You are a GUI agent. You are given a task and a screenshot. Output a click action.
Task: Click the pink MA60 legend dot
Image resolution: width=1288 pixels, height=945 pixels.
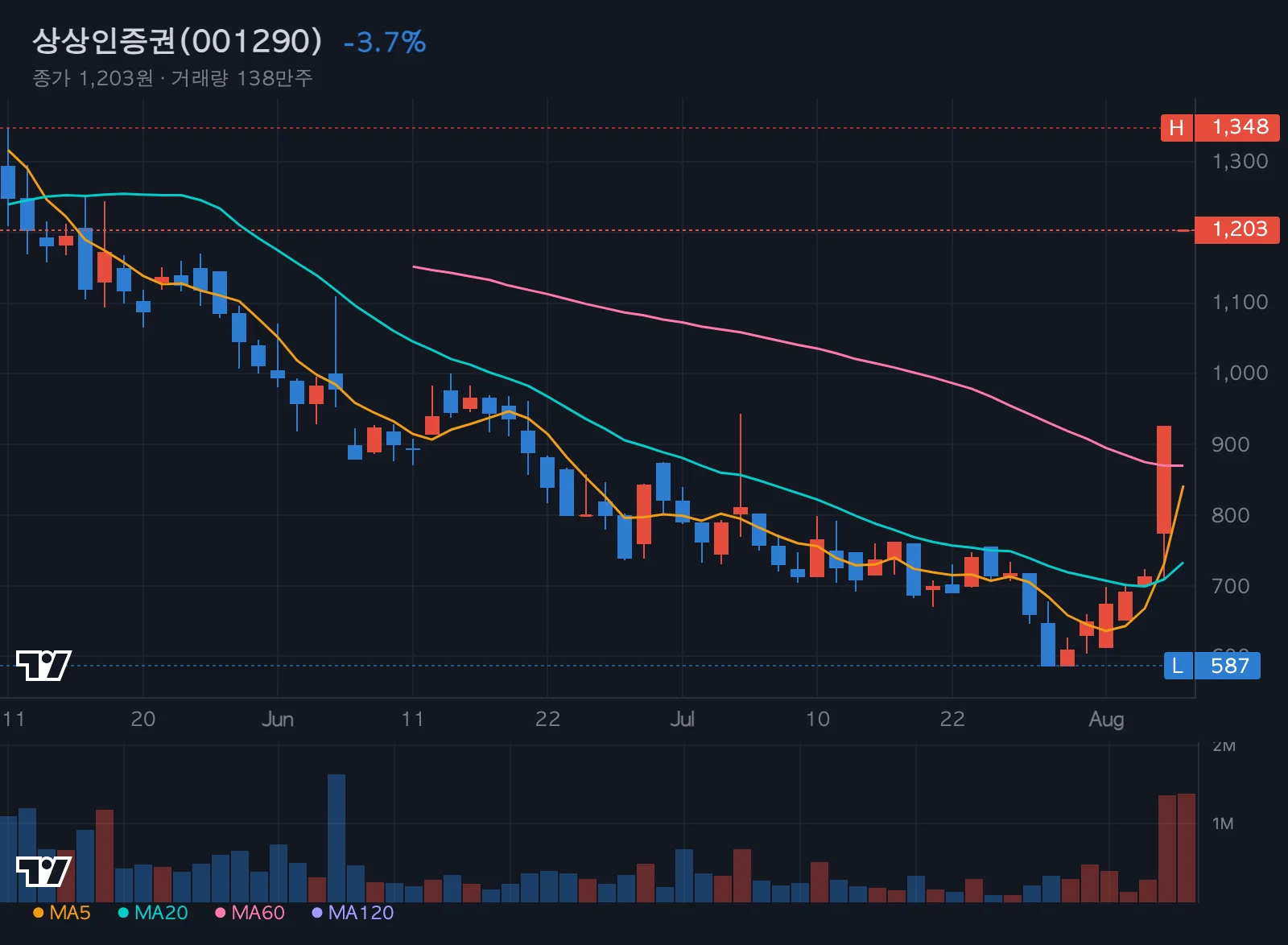tap(220, 913)
